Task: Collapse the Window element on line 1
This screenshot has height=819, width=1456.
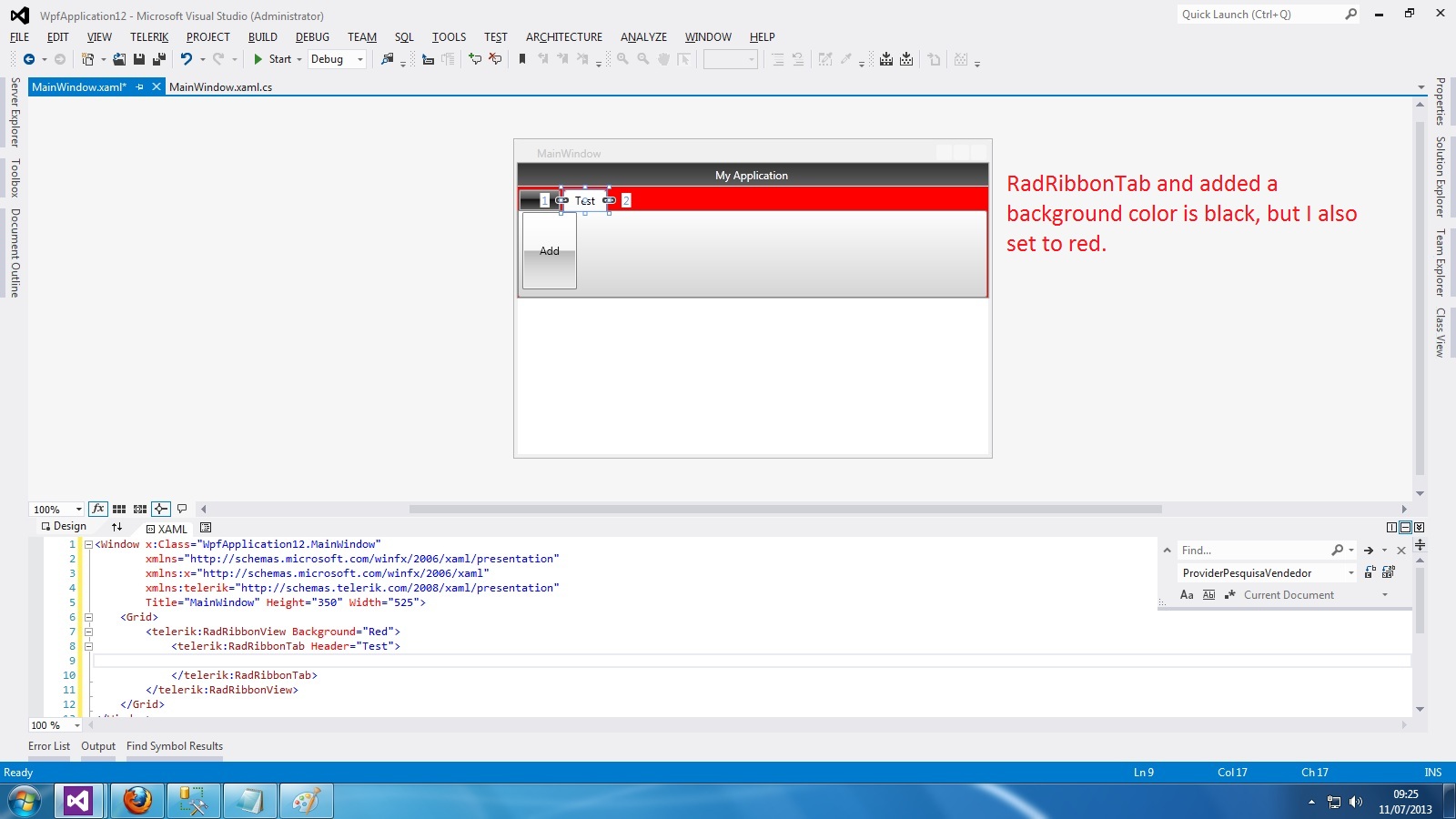Action: point(88,544)
